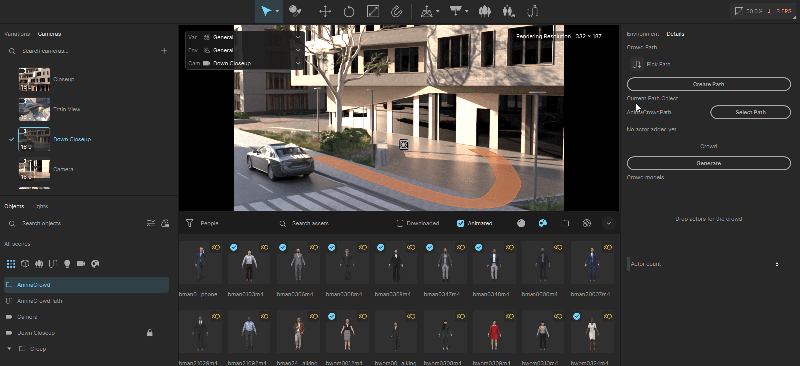Select the arrow selection tool
Viewport: 800px width, 366px height.
click(x=266, y=11)
